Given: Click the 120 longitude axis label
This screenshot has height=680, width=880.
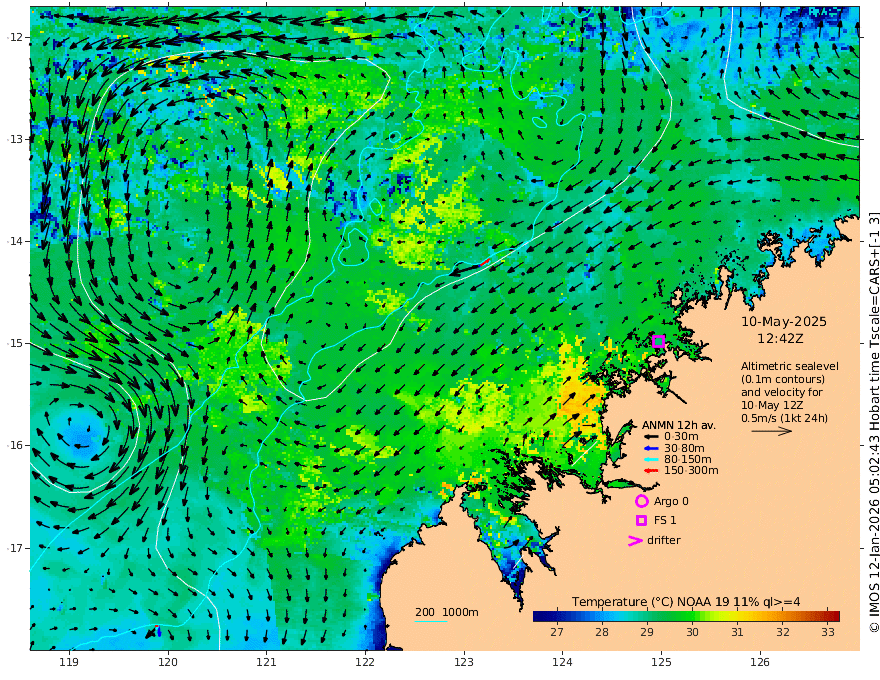Looking at the screenshot, I should tap(168, 663).
